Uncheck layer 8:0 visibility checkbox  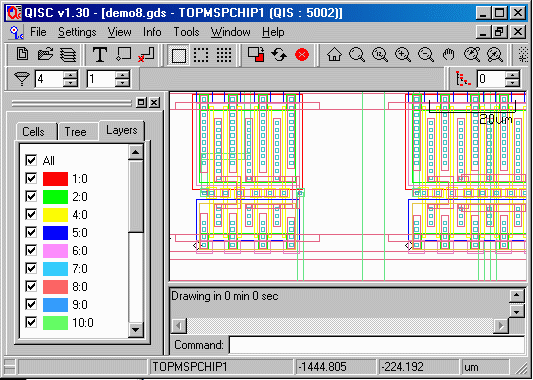31,286
